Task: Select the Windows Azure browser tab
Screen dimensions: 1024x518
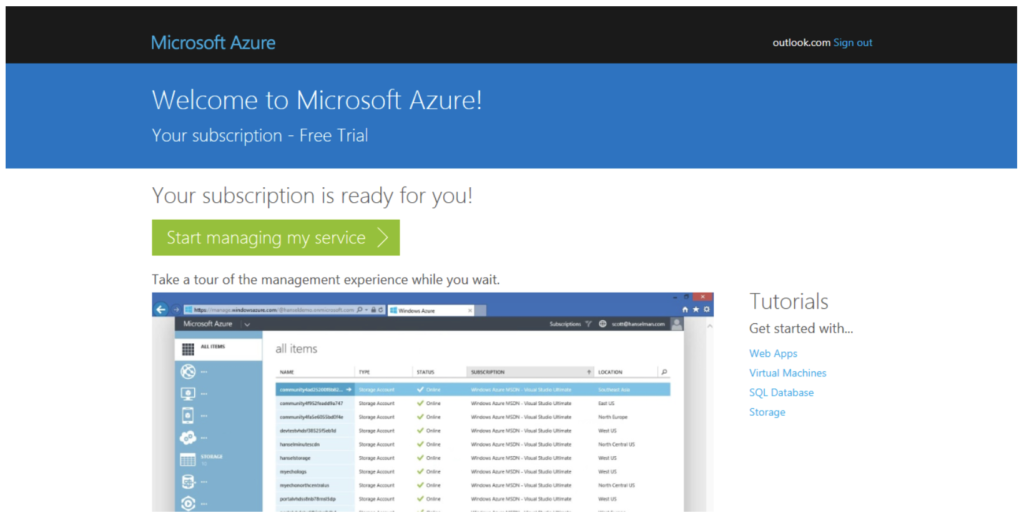Action: (431, 311)
